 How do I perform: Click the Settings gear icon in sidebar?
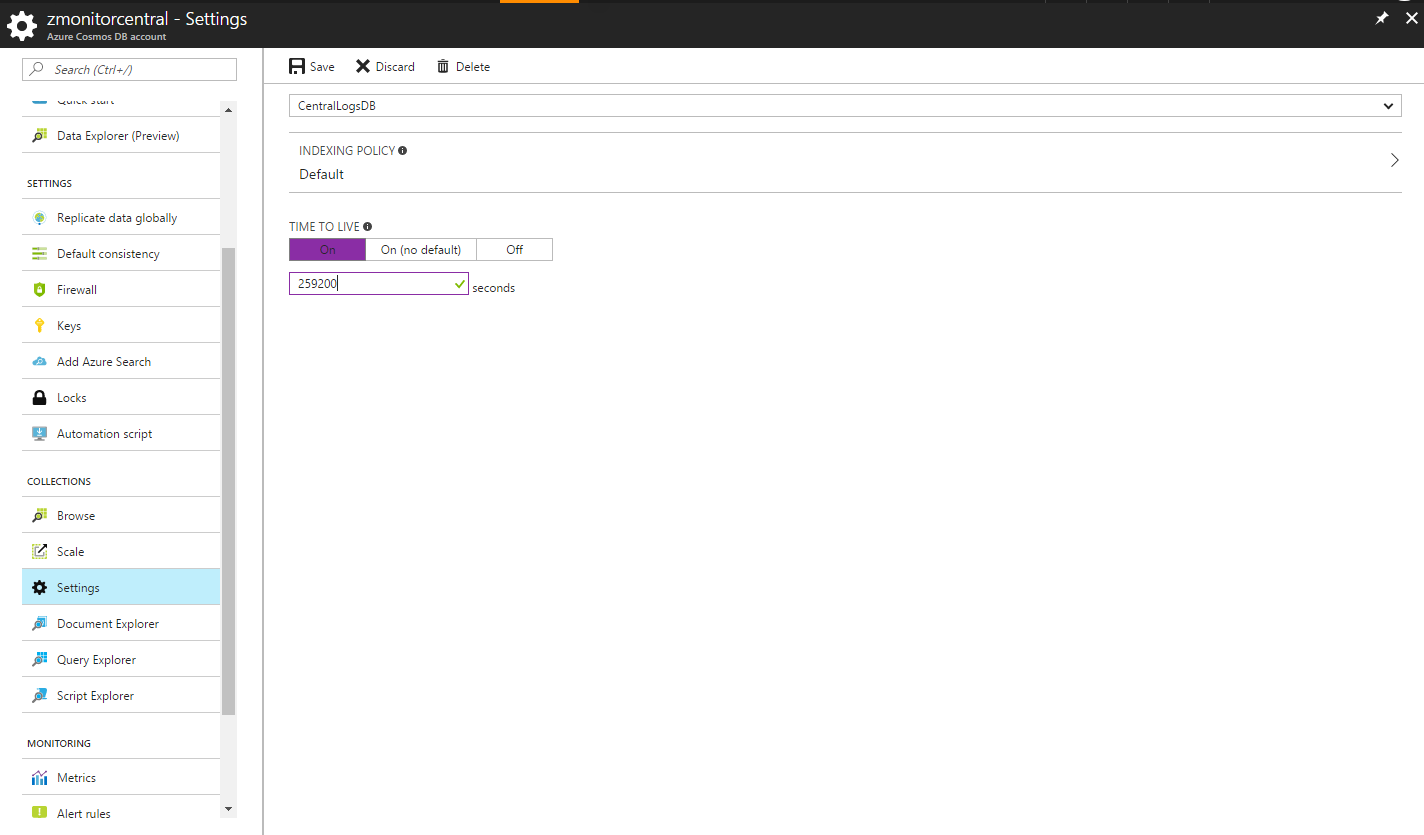(40, 588)
